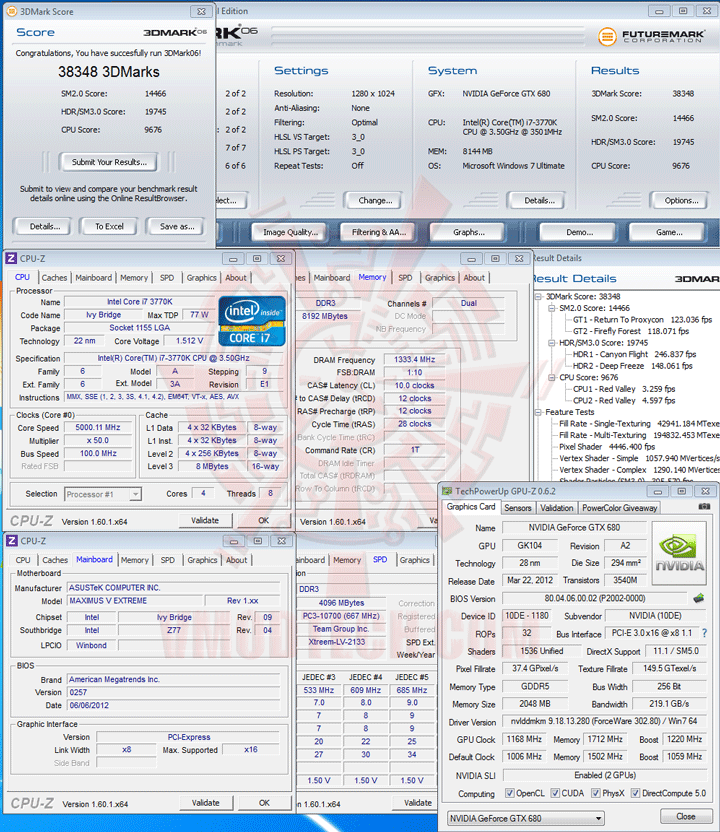The width and height of the screenshot is (720, 832).
Task: Click the BIOS Version 0257 value
Action: tap(174, 692)
